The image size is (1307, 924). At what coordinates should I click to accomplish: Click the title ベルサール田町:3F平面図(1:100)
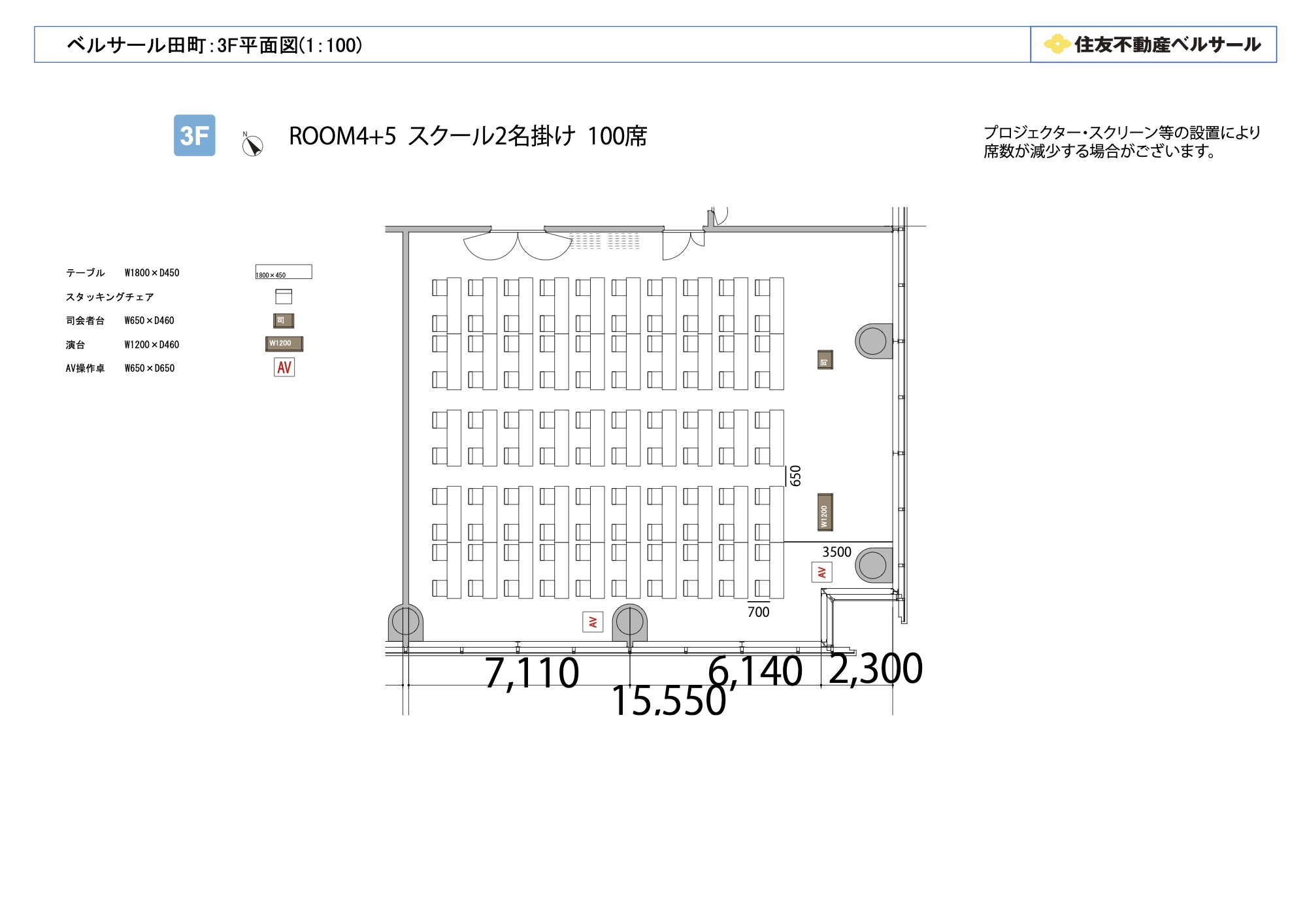214,45
